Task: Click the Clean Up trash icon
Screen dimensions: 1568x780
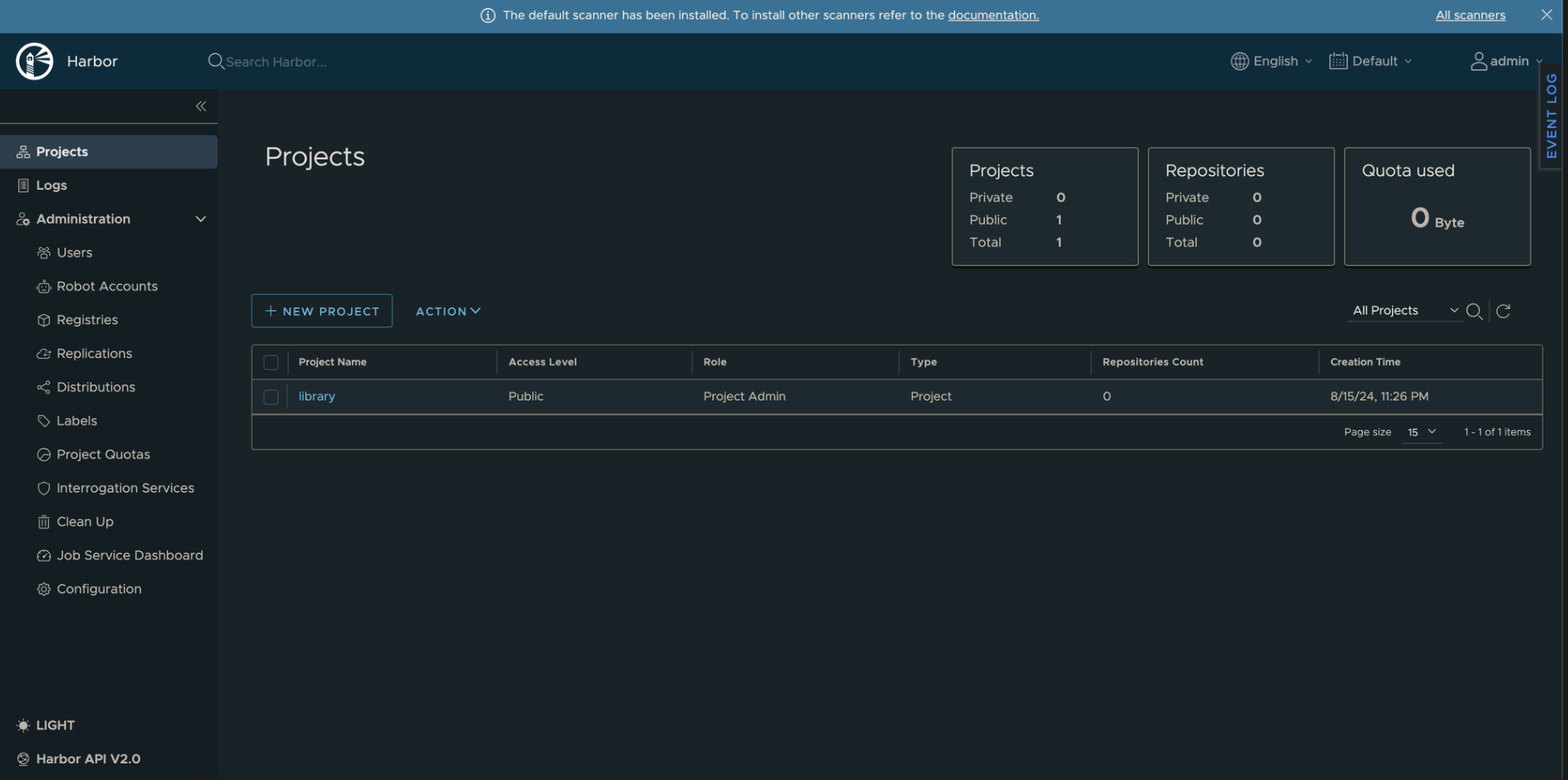Action: (44, 522)
